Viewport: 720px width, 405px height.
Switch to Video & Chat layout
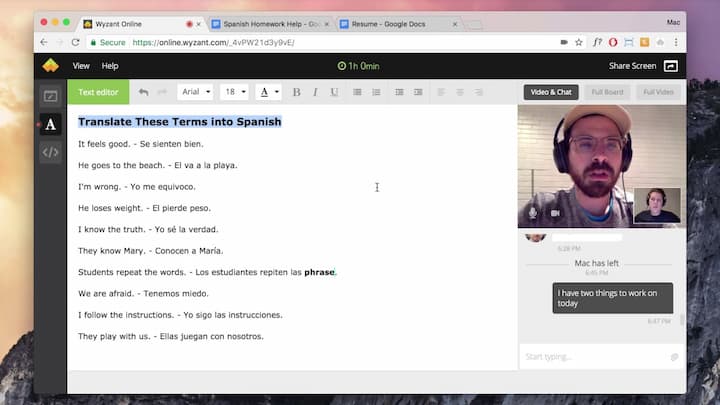[551, 92]
